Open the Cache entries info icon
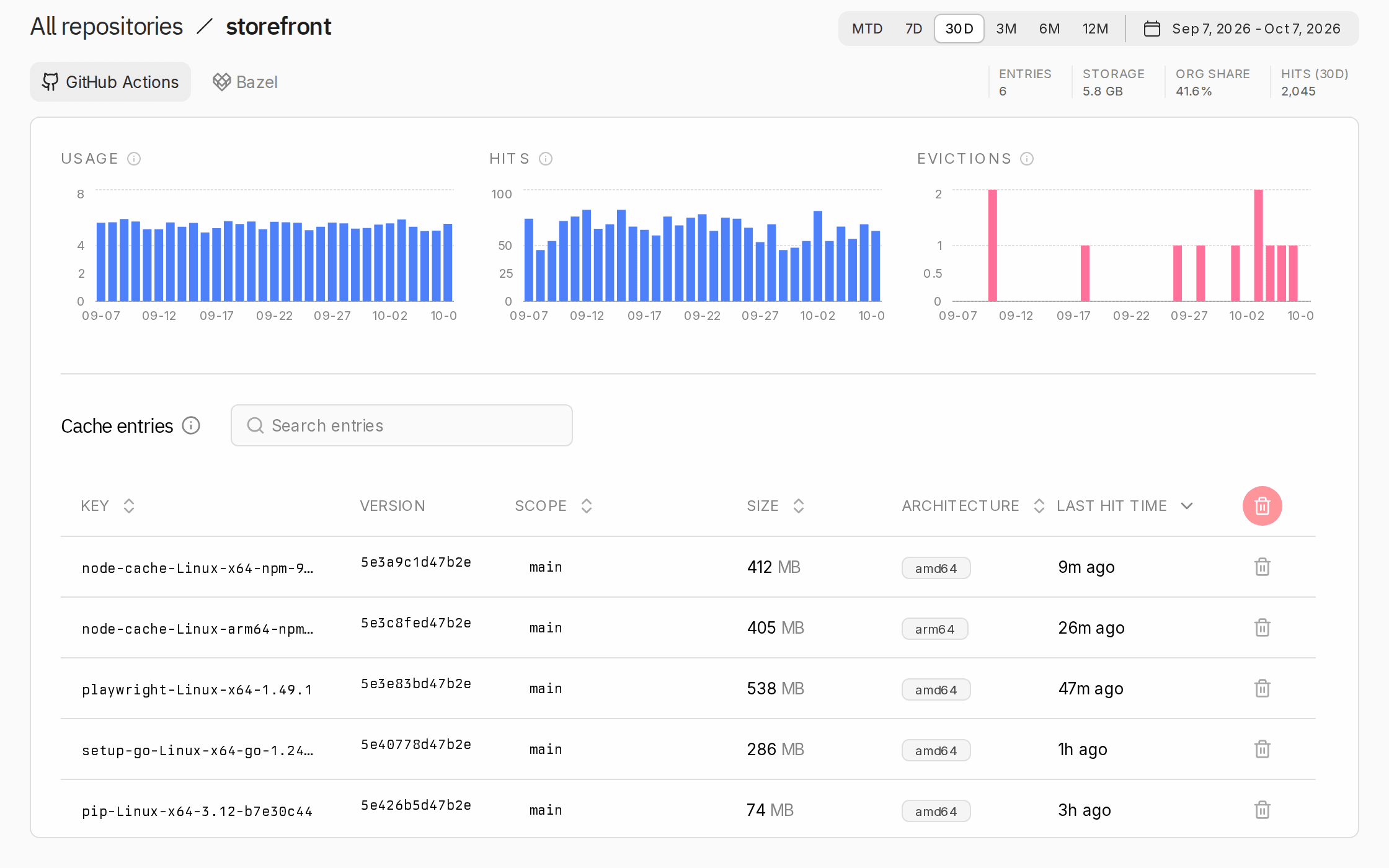This screenshot has width=1389, height=868. tap(191, 425)
